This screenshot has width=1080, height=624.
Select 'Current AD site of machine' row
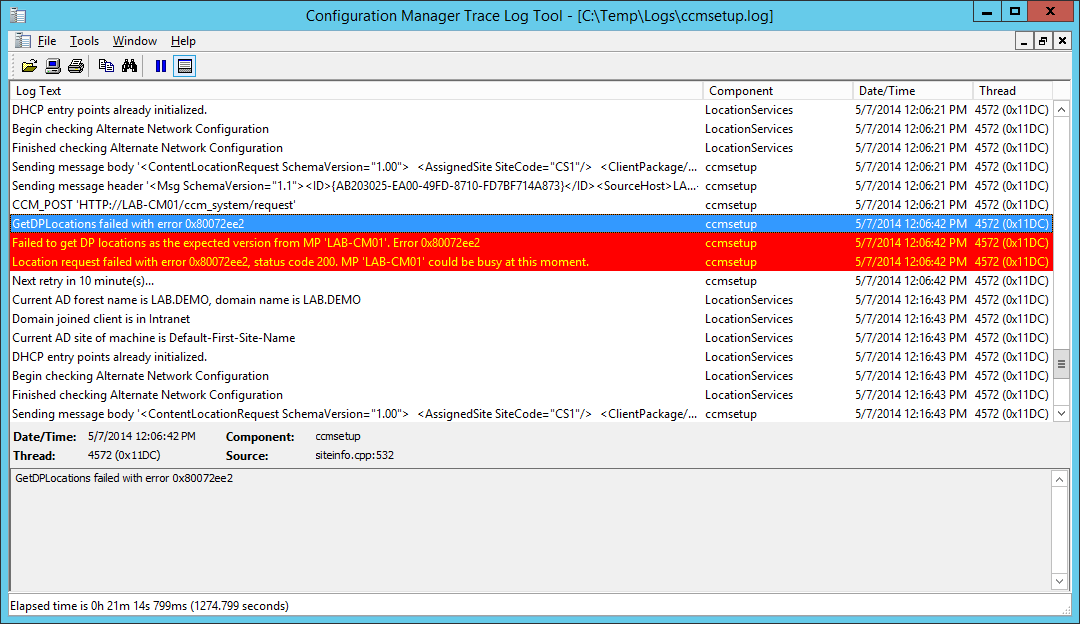pyautogui.click(x=531, y=338)
